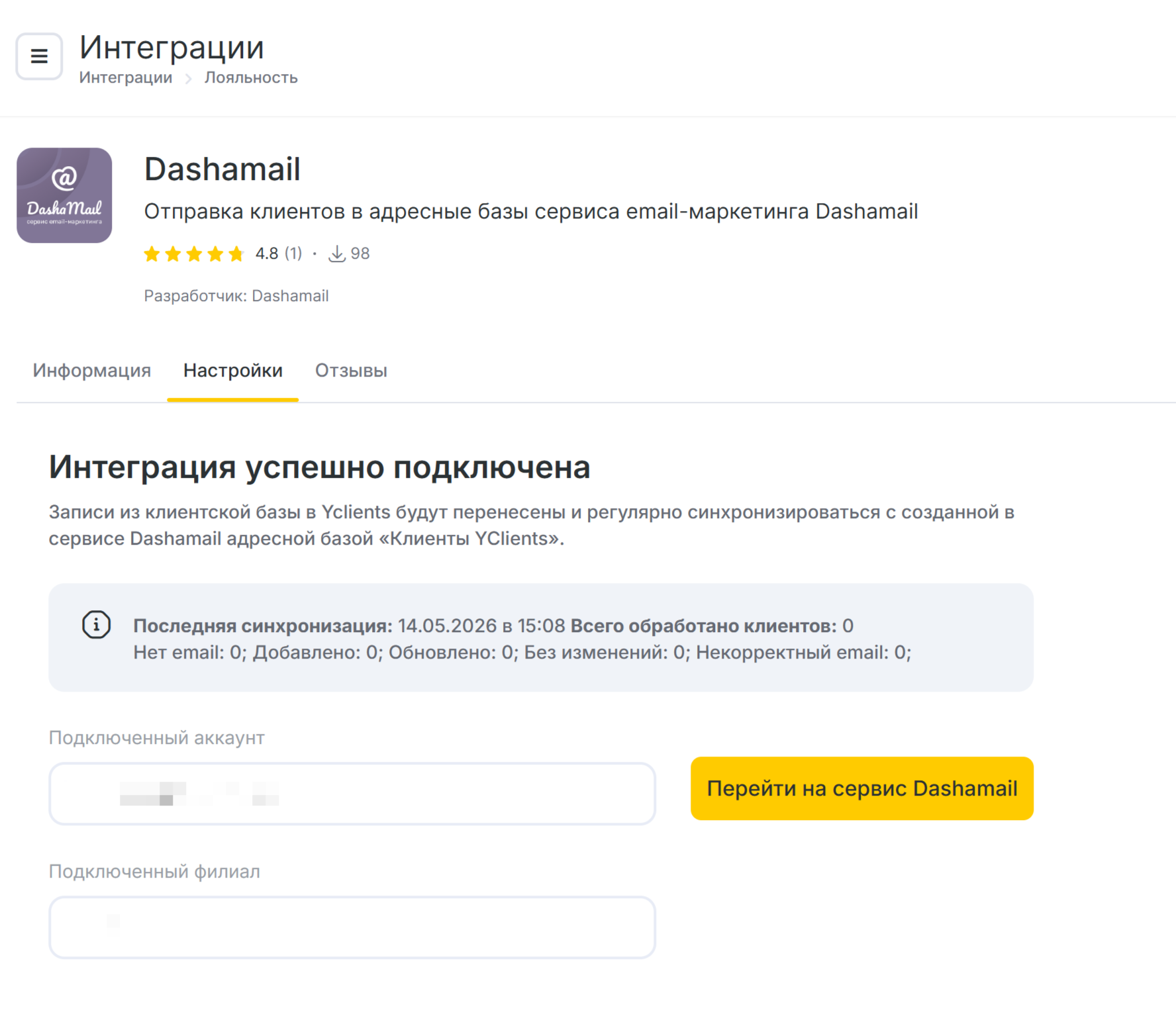Click the Разработчик: Dashamail text

[236, 296]
